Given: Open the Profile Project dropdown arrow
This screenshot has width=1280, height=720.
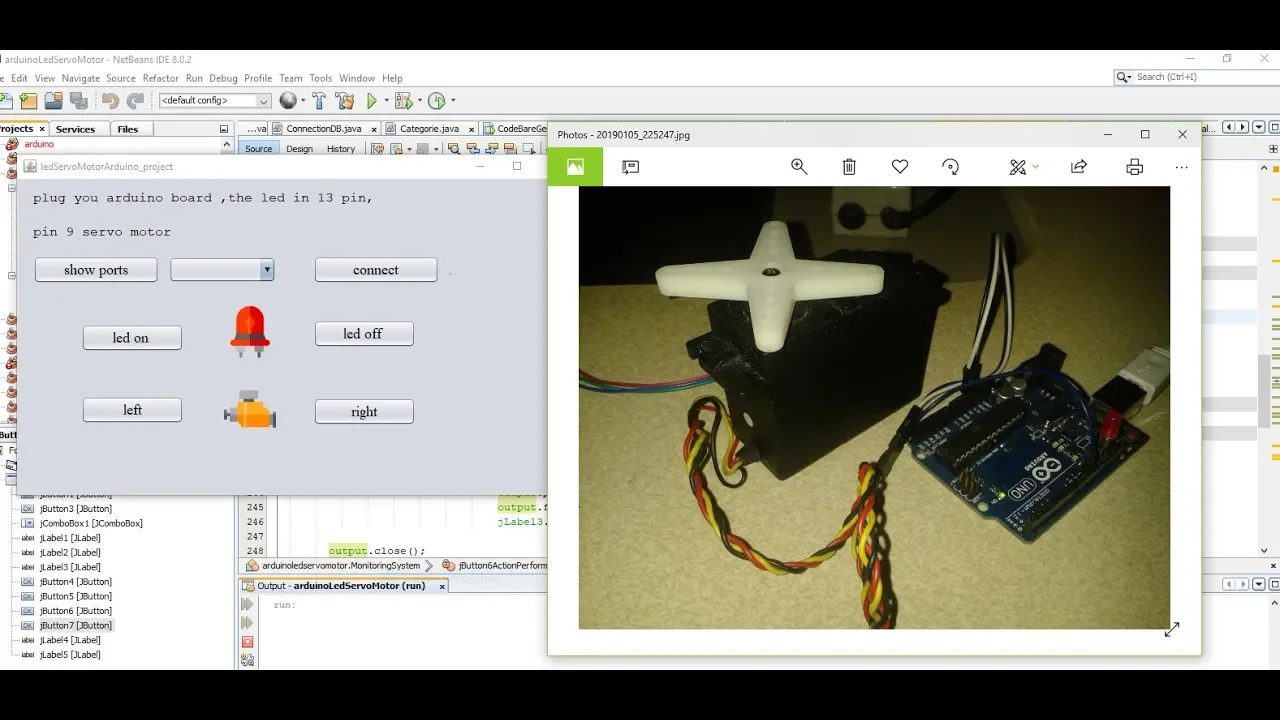Looking at the screenshot, I should click(x=453, y=101).
